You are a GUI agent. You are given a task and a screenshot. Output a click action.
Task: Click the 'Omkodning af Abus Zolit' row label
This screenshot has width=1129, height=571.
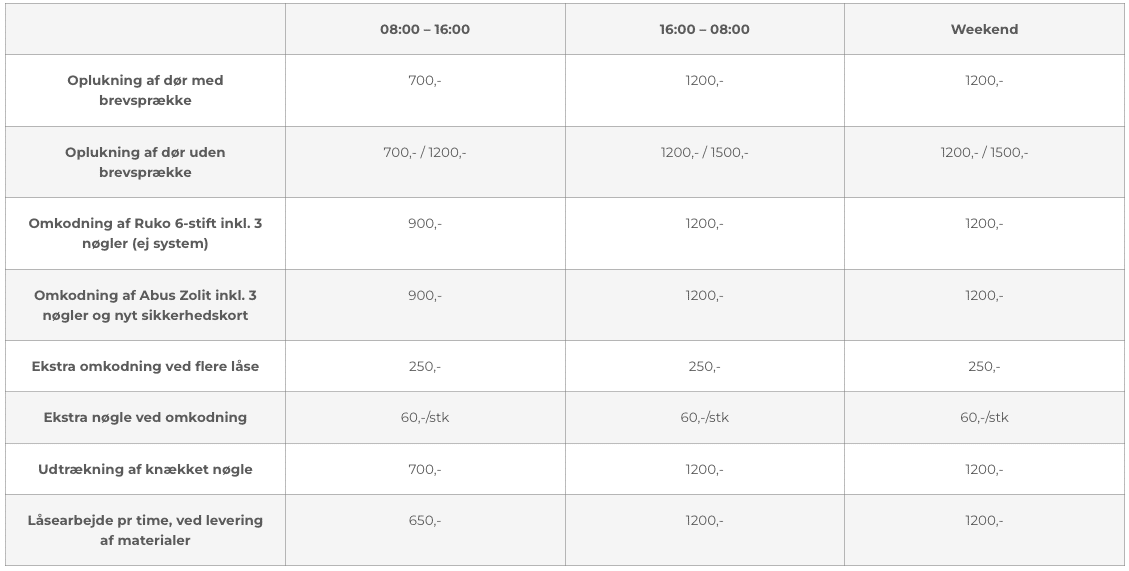point(145,305)
